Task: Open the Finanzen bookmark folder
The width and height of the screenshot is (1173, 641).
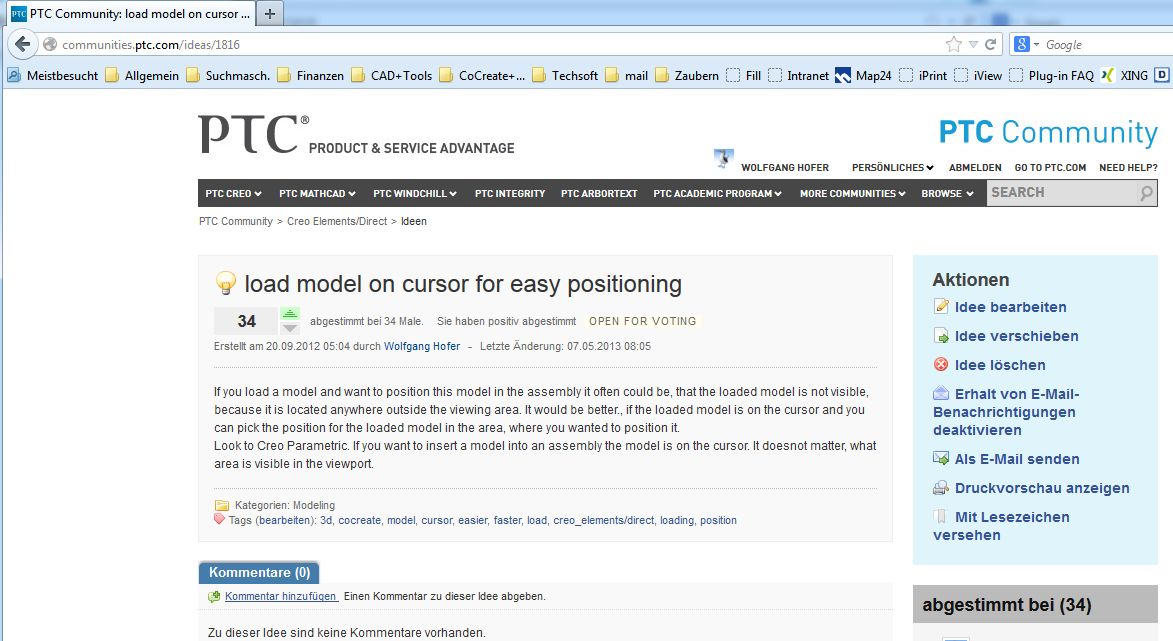Action: pyautogui.click(x=310, y=76)
